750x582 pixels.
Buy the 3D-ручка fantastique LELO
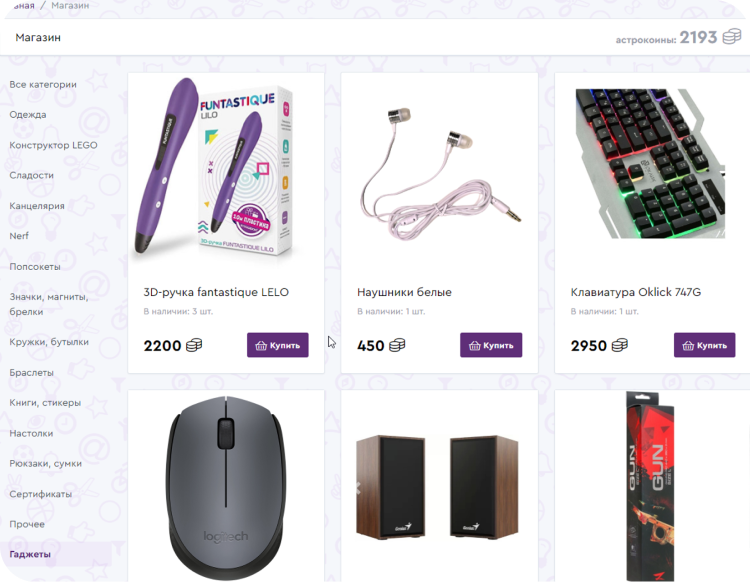coord(277,345)
